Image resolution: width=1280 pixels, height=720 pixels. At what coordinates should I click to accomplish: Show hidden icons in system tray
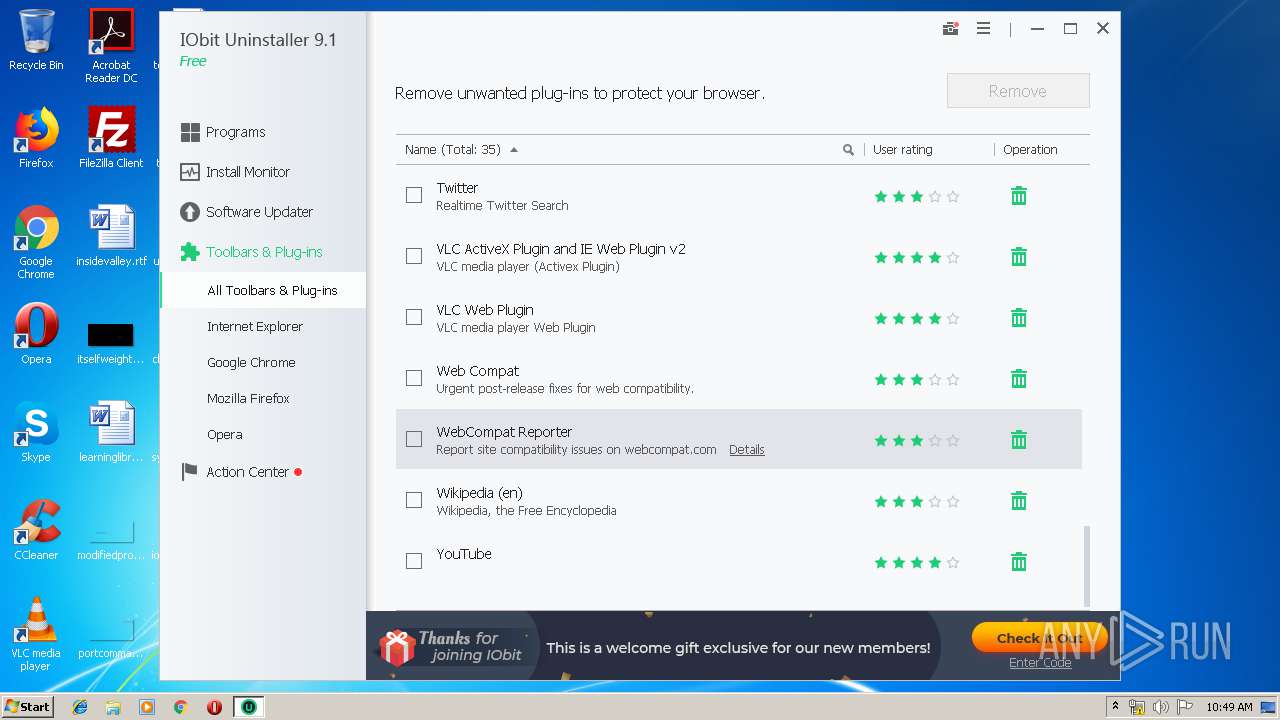coord(1115,707)
